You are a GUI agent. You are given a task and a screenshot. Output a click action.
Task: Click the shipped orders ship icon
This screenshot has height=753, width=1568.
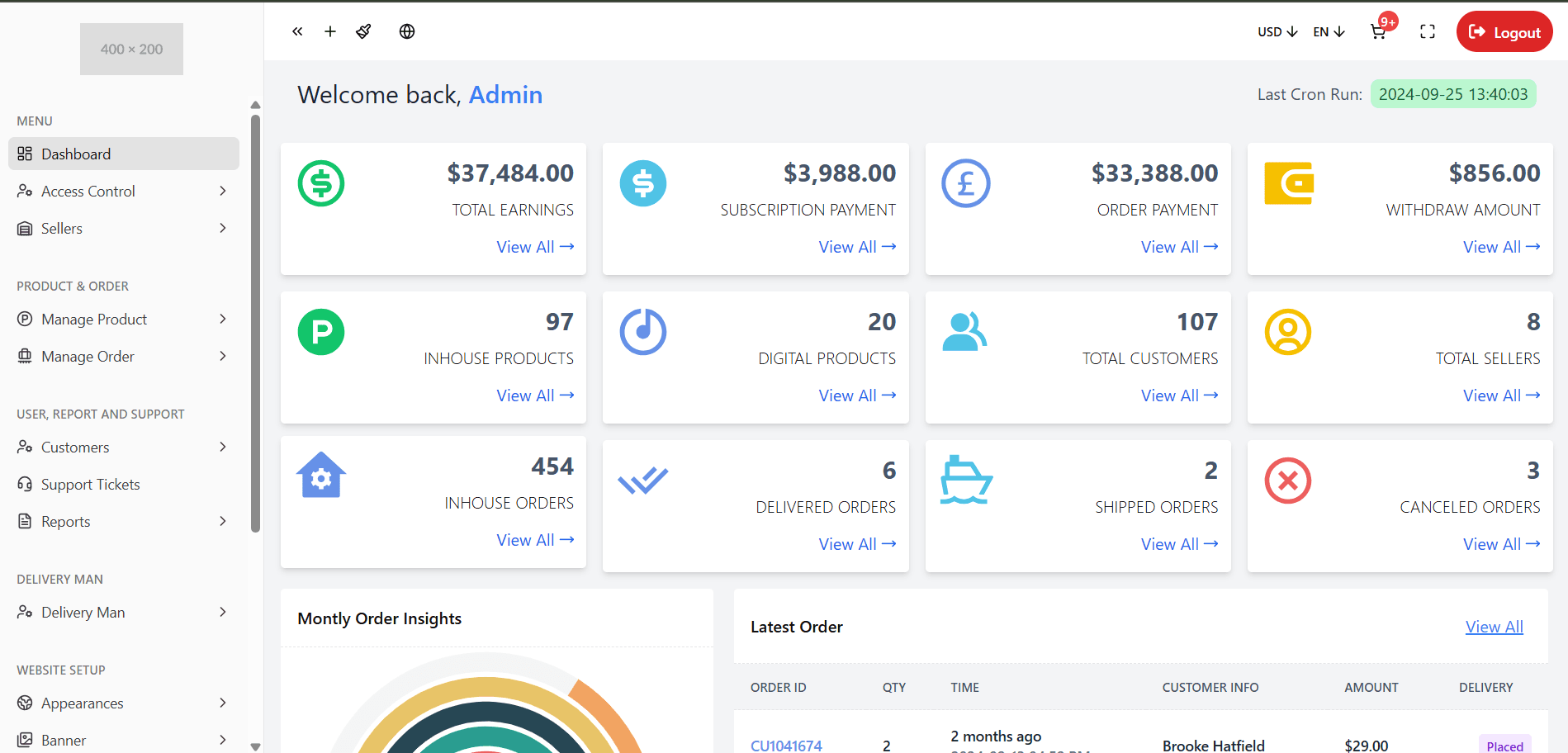tap(965, 480)
